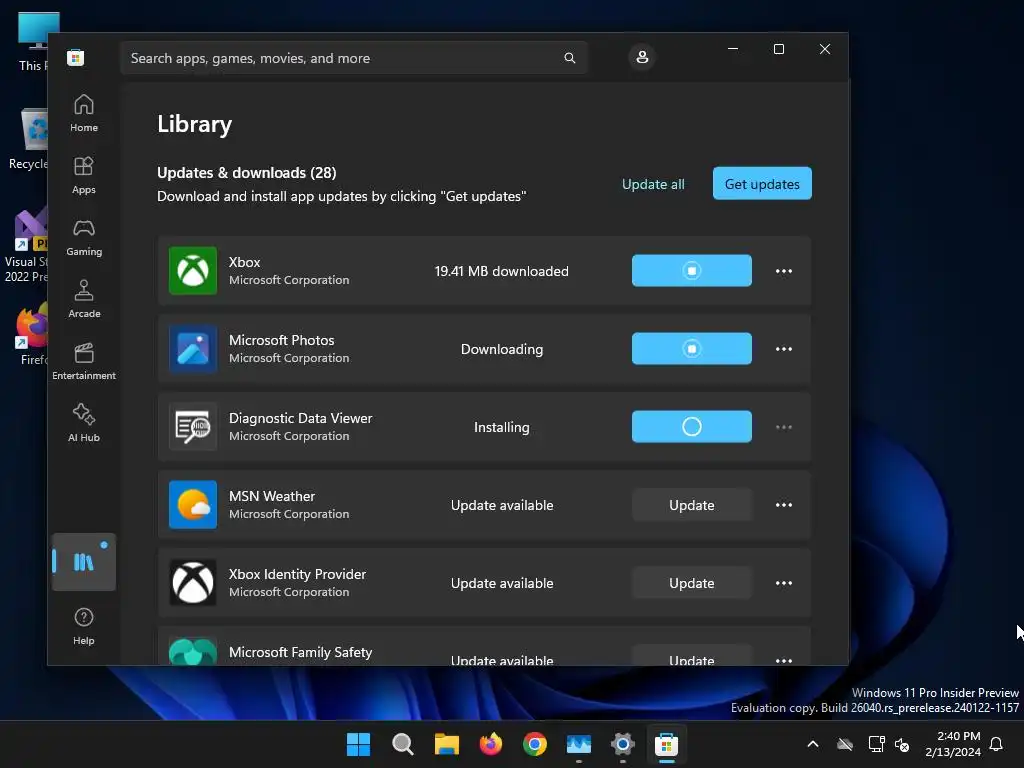Open the Gaming section

click(84, 238)
